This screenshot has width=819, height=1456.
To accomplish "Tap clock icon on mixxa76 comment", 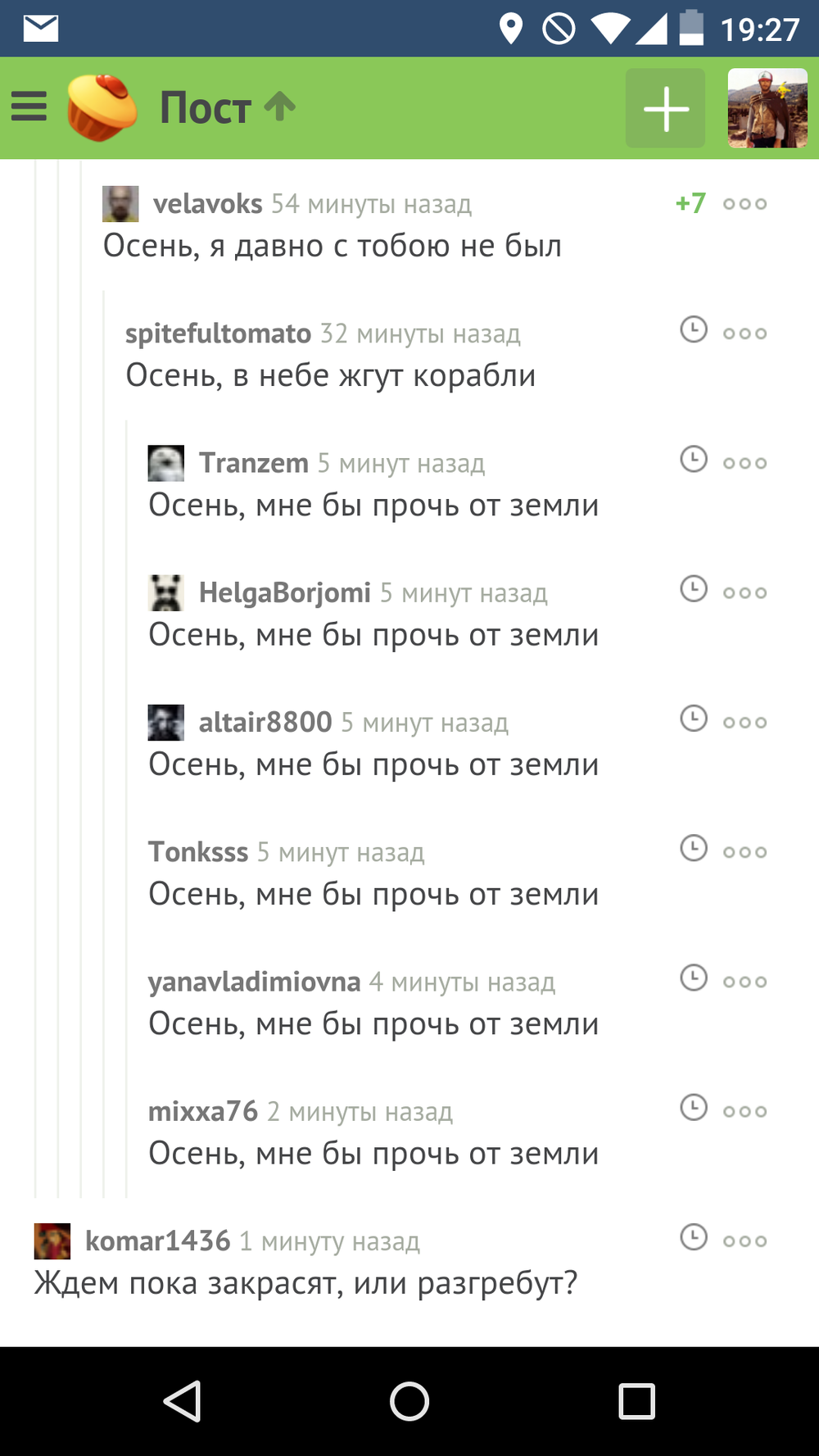I will (x=694, y=1107).
